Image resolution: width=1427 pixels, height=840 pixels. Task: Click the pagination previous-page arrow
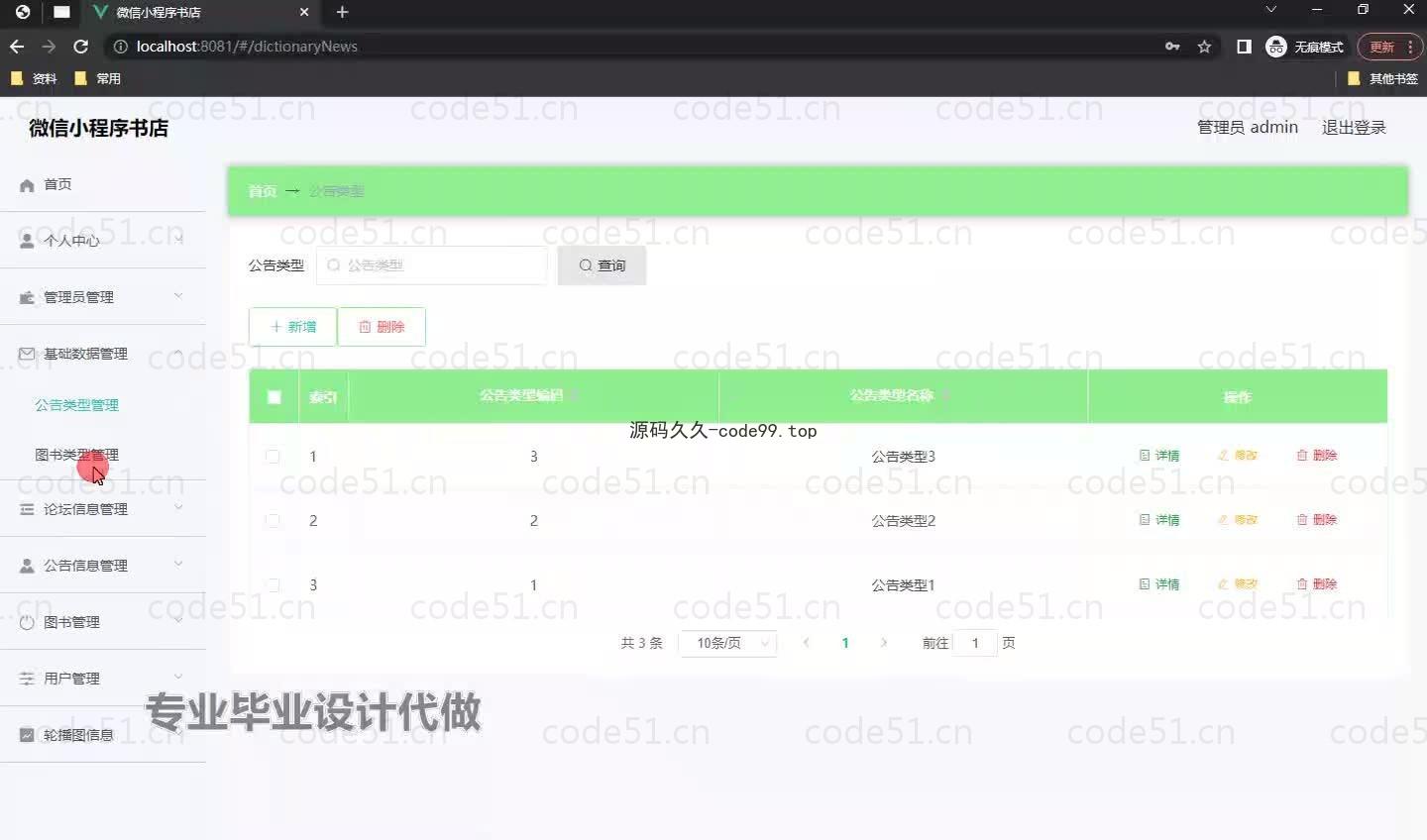point(807,643)
